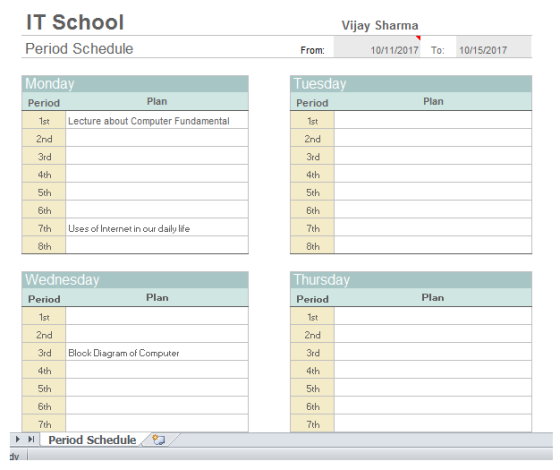Select the Thursday header cell
Viewport: 560px width, 470px height.
pos(411,280)
